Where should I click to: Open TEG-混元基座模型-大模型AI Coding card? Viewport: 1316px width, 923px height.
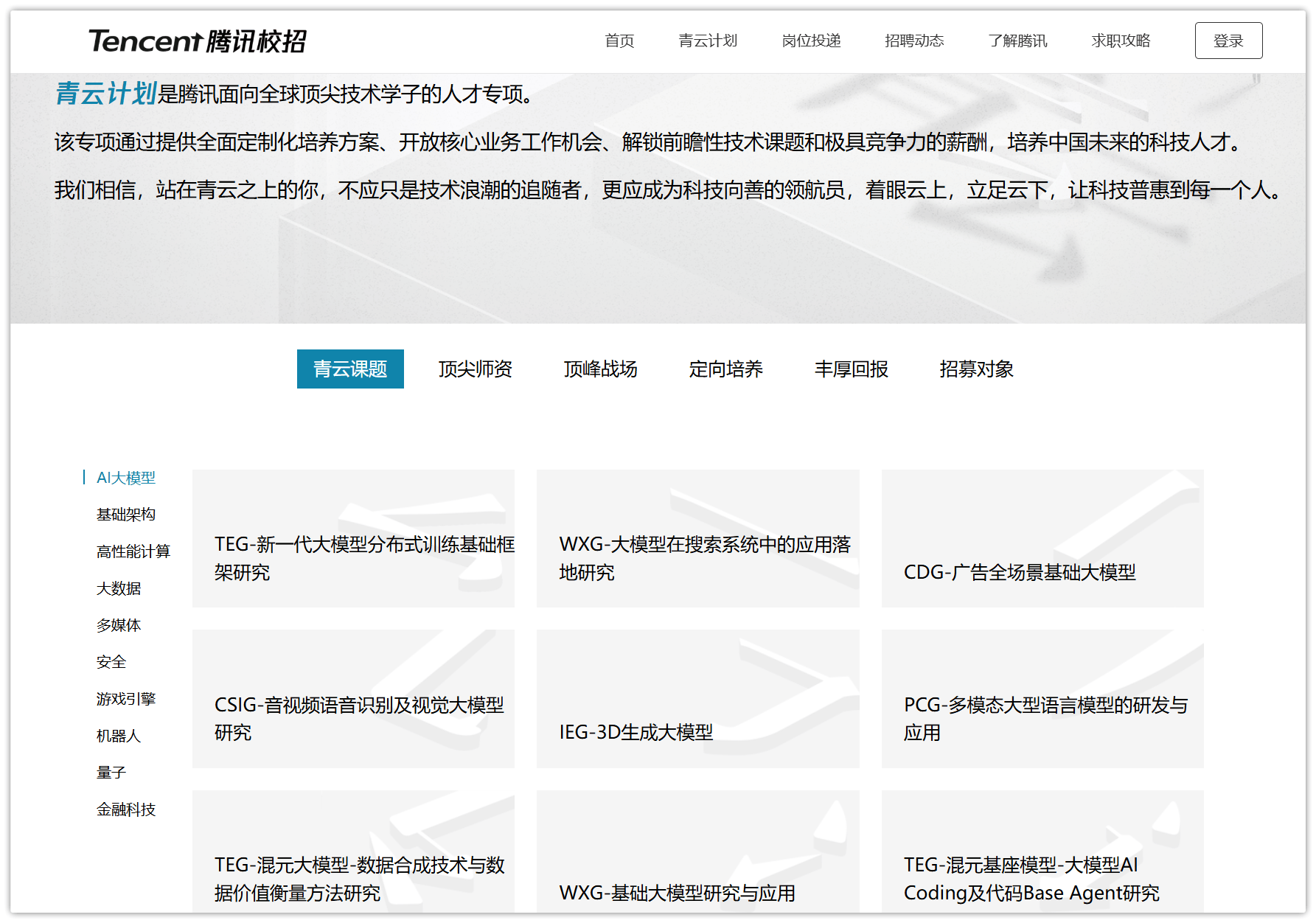1042,851
